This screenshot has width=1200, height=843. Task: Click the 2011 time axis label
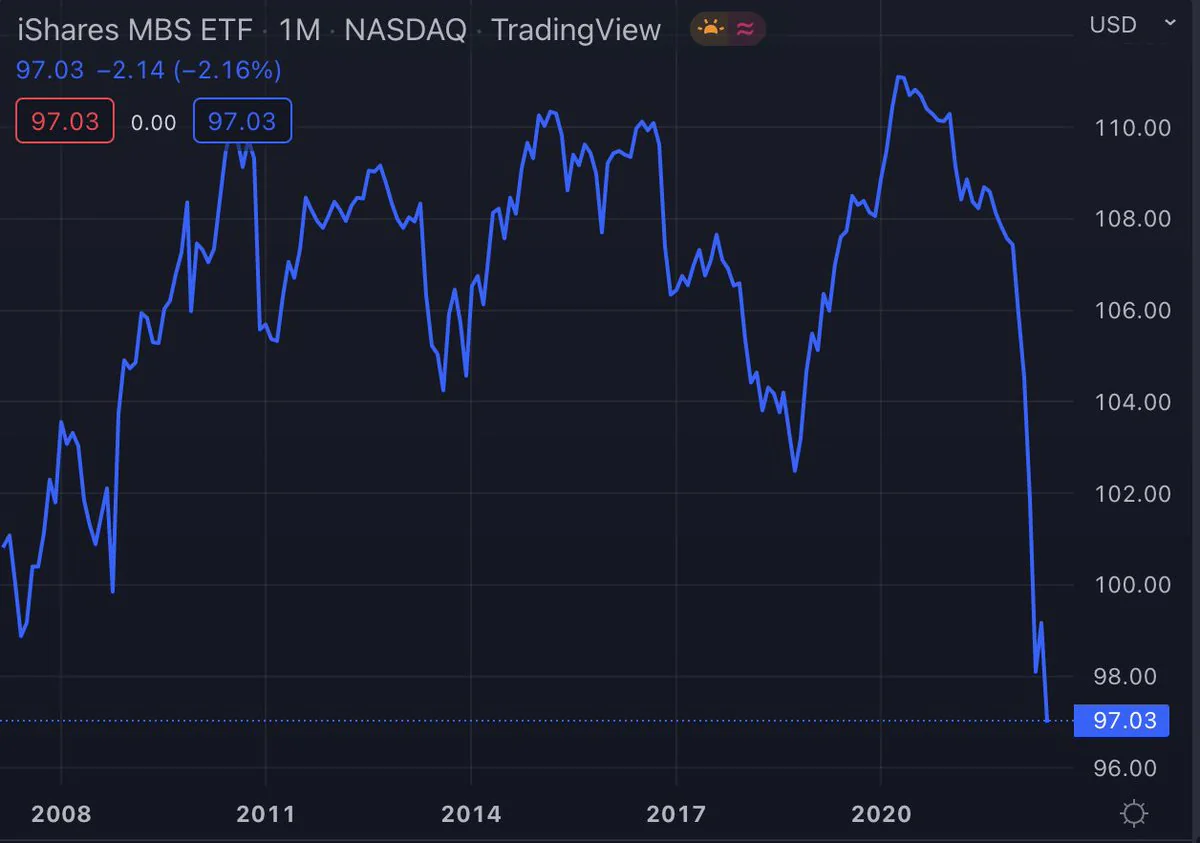coord(266,814)
